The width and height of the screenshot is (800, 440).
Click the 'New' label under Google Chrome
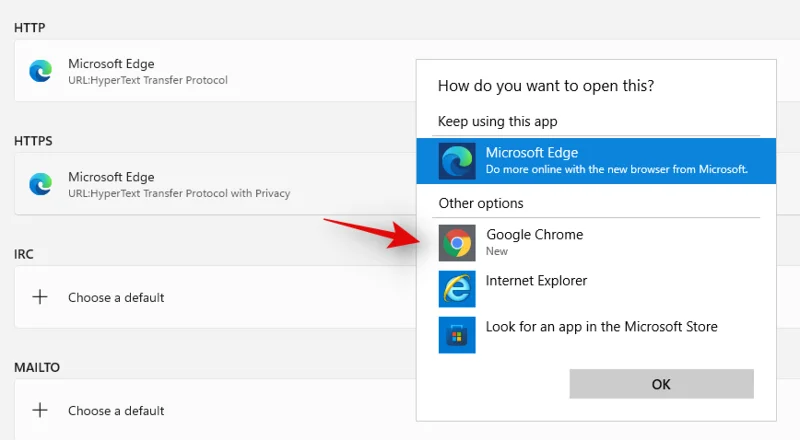[x=496, y=251]
